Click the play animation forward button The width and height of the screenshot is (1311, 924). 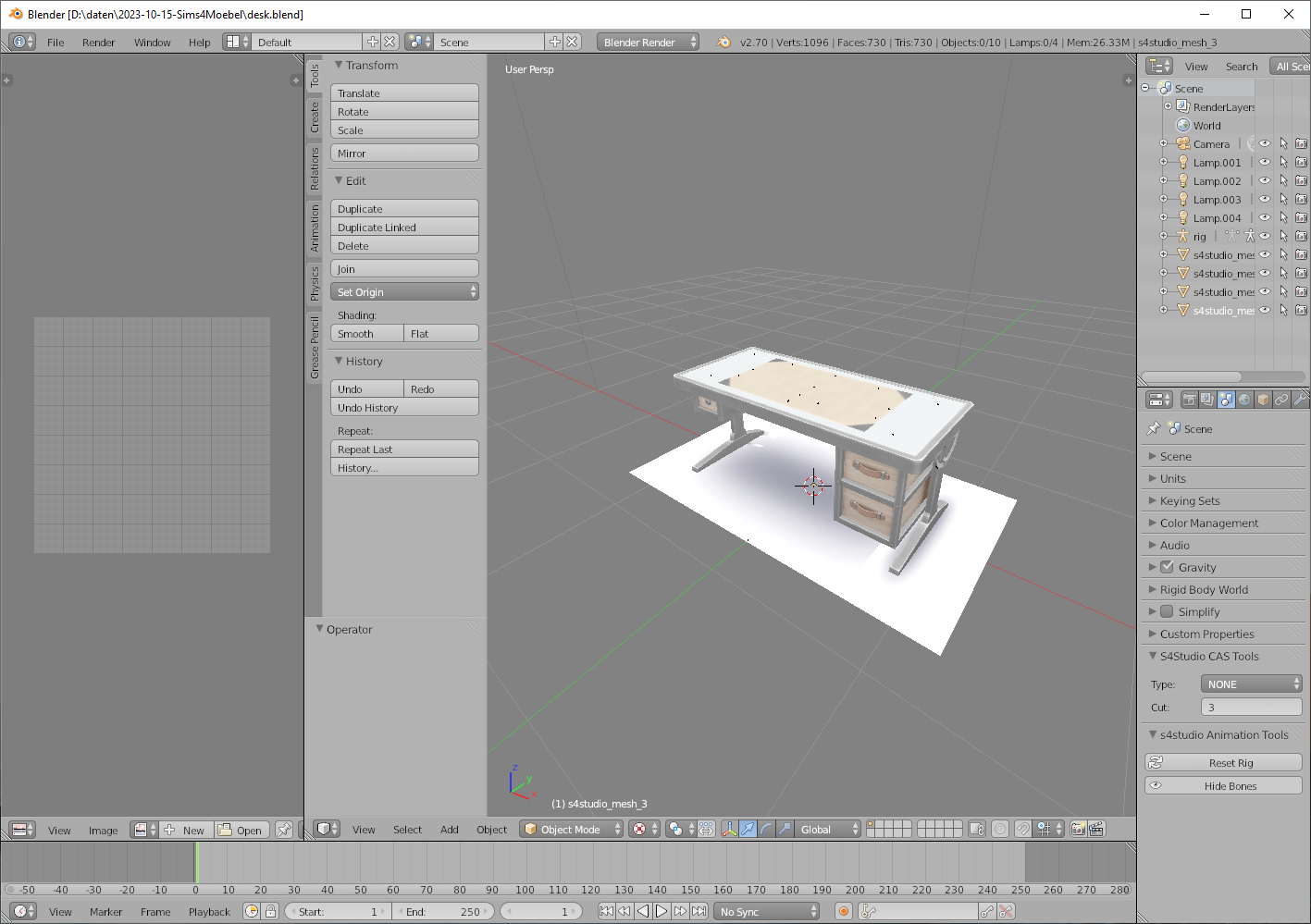point(662,911)
